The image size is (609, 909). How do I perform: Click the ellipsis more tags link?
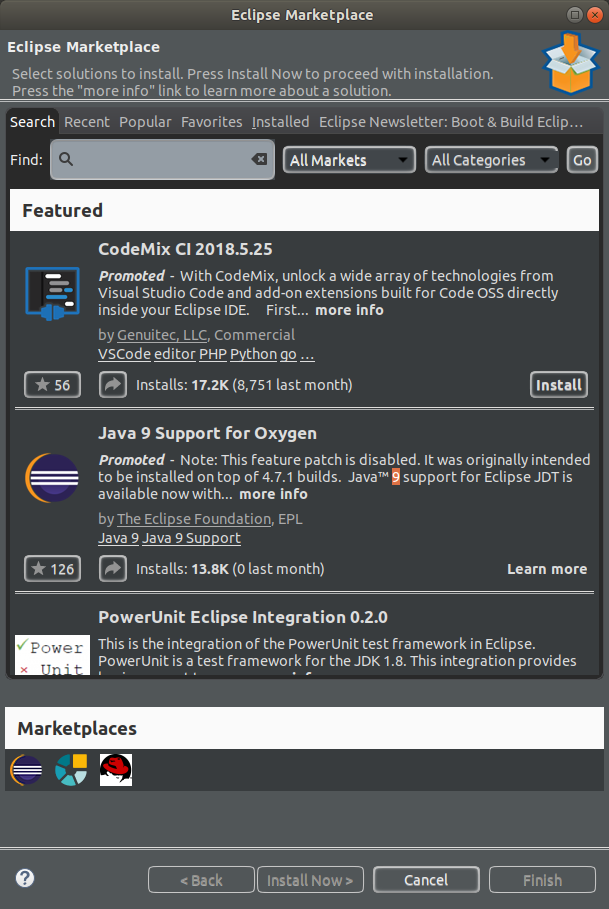[x=307, y=355]
